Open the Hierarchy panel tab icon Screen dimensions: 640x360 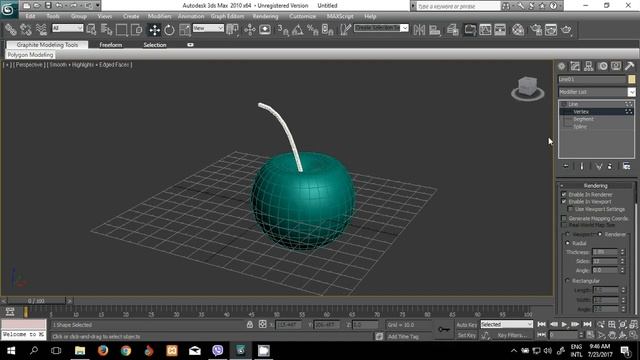click(x=589, y=66)
